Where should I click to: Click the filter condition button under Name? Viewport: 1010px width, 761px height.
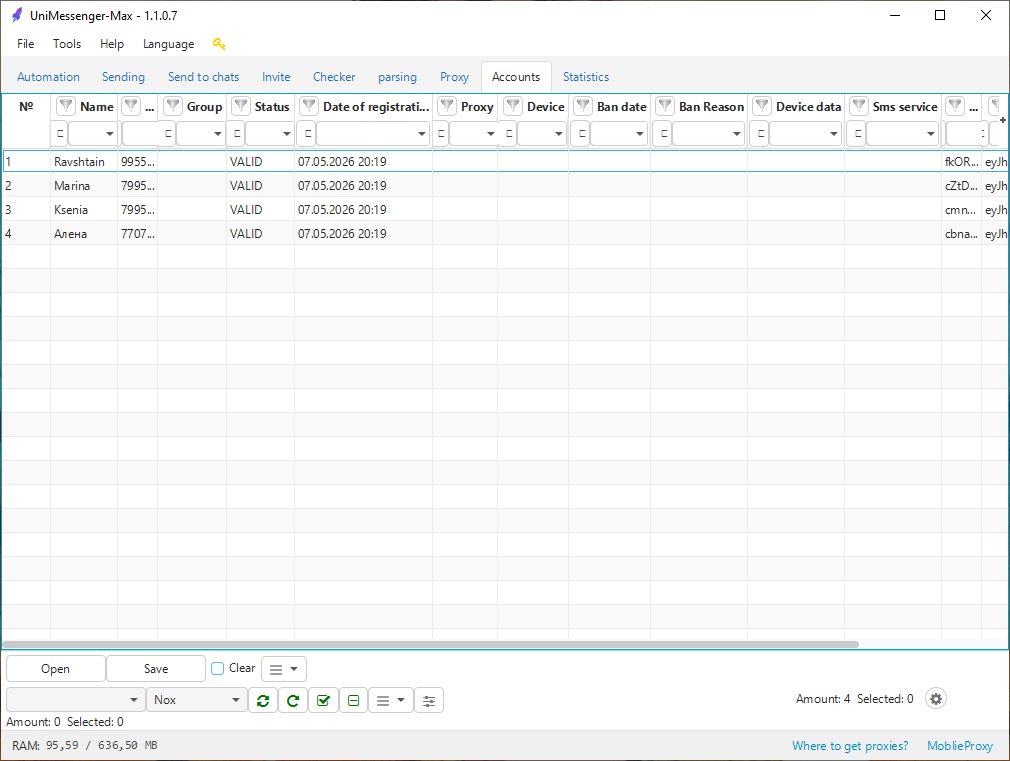point(60,133)
